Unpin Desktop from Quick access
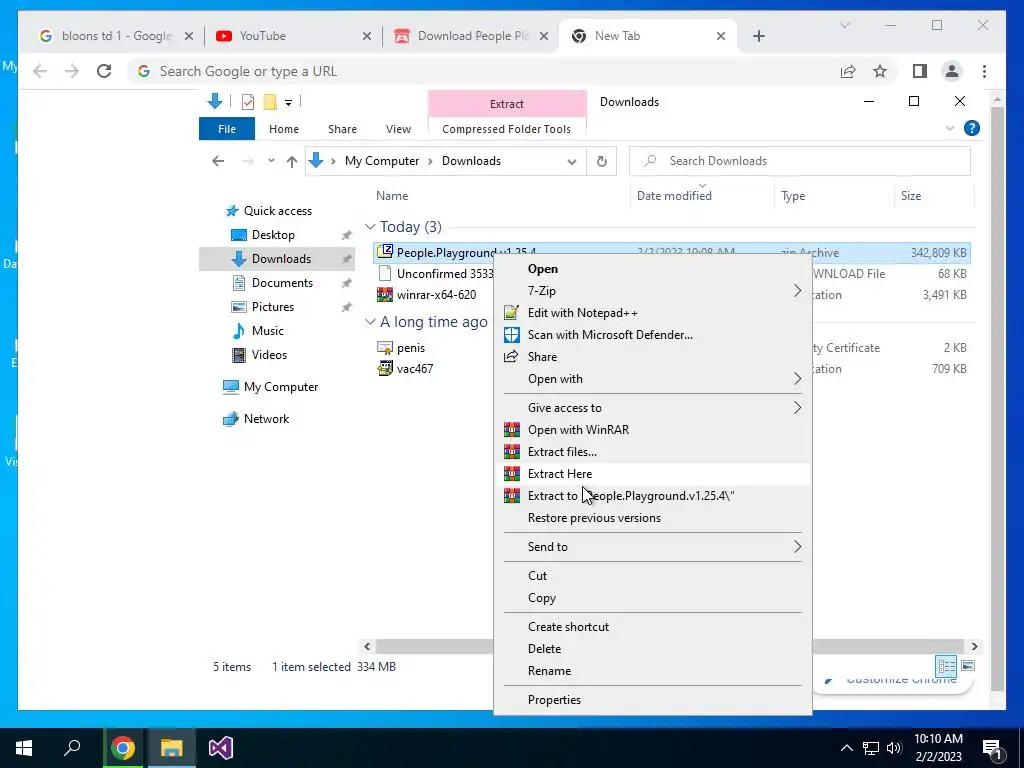Viewport: 1024px width, 768px height. [346, 235]
